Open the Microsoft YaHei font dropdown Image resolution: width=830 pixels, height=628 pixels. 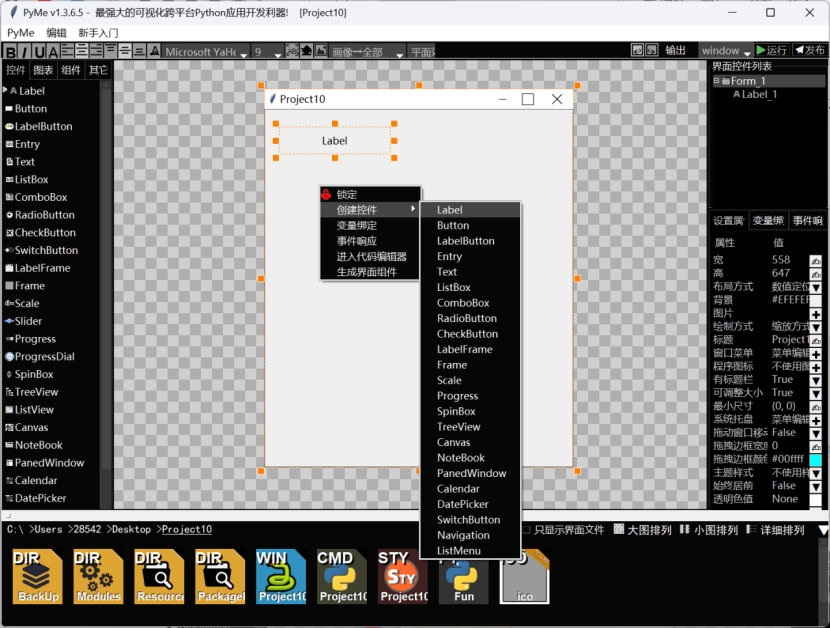coord(205,52)
